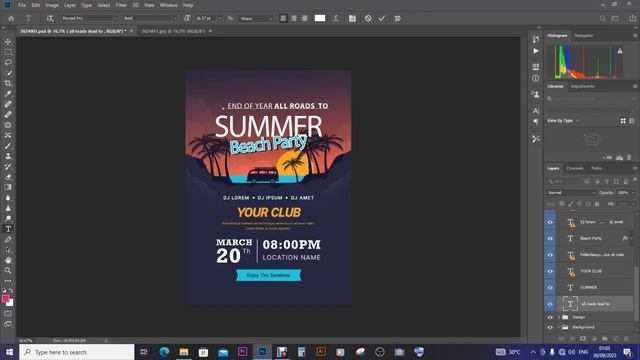640x360 pixels.
Task: Select the Beach Party layer name
Action: [x=591, y=238]
